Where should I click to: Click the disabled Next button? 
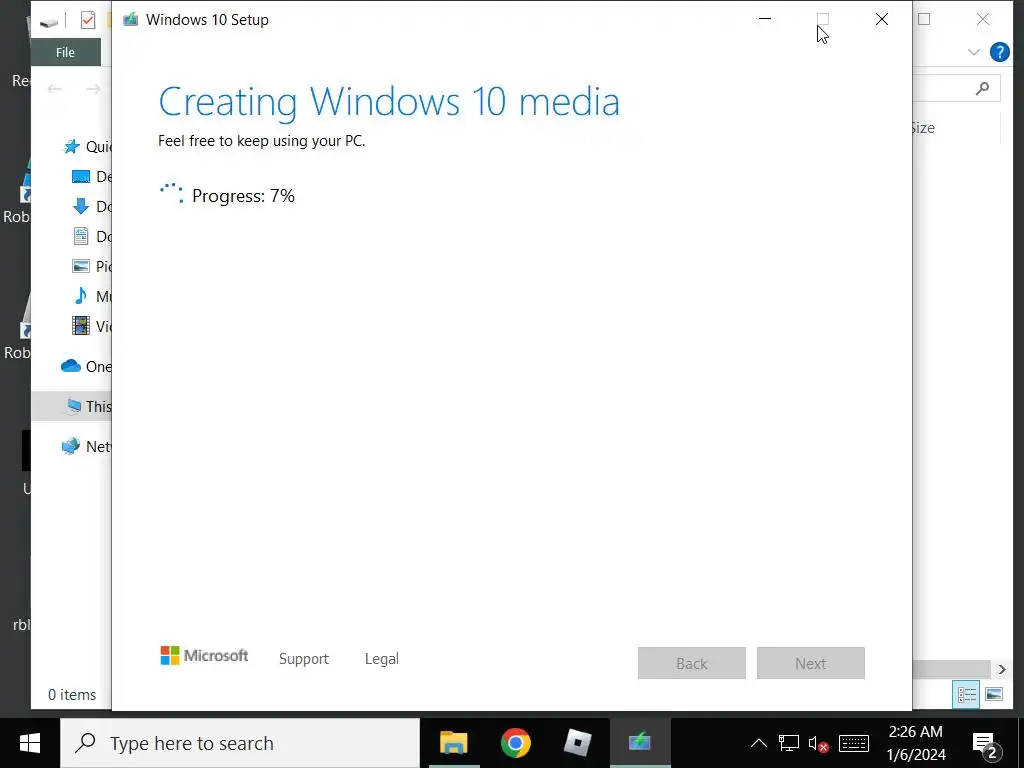point(810,663)
